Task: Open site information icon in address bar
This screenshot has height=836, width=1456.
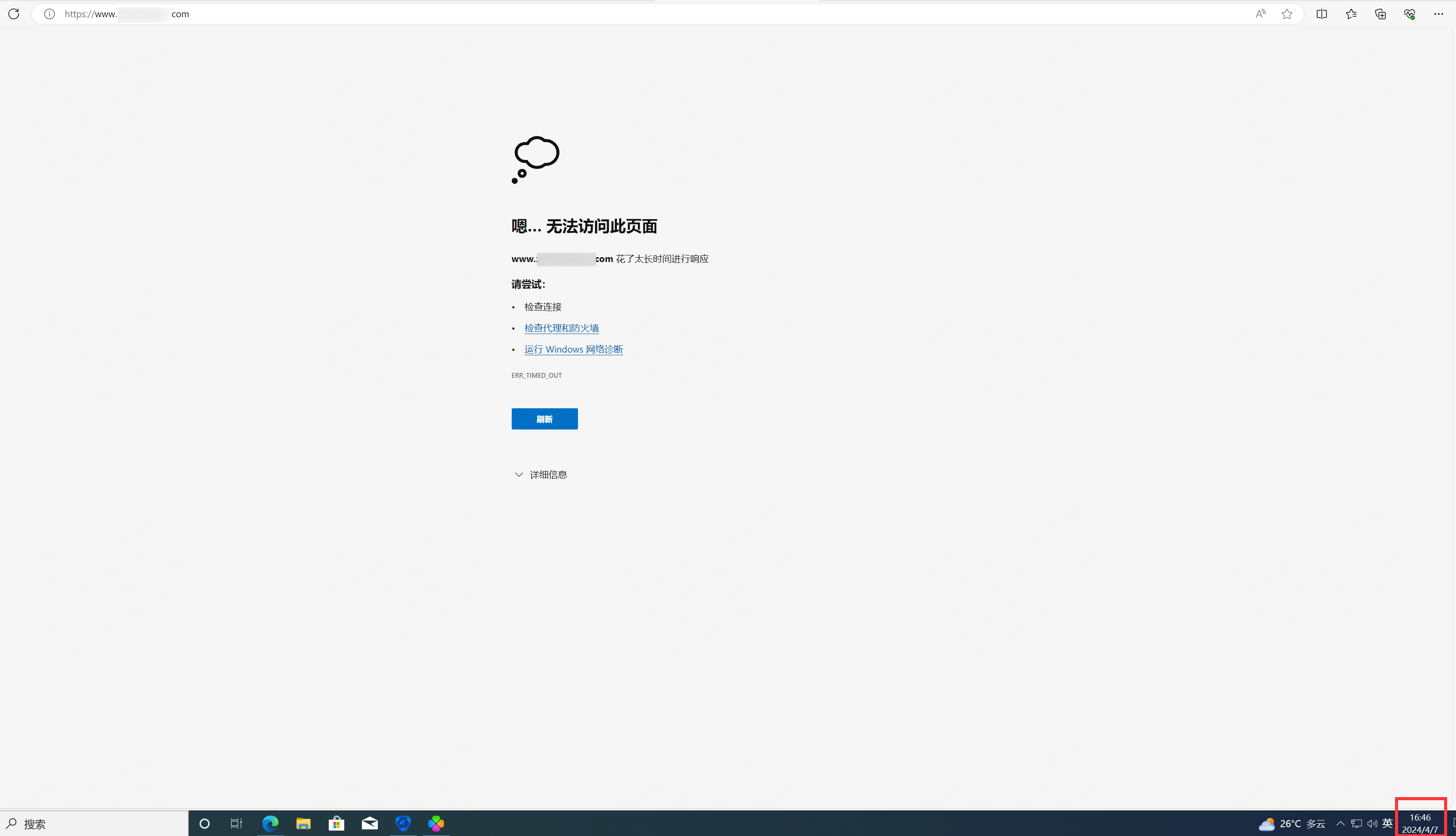Action: click(49, 14)
